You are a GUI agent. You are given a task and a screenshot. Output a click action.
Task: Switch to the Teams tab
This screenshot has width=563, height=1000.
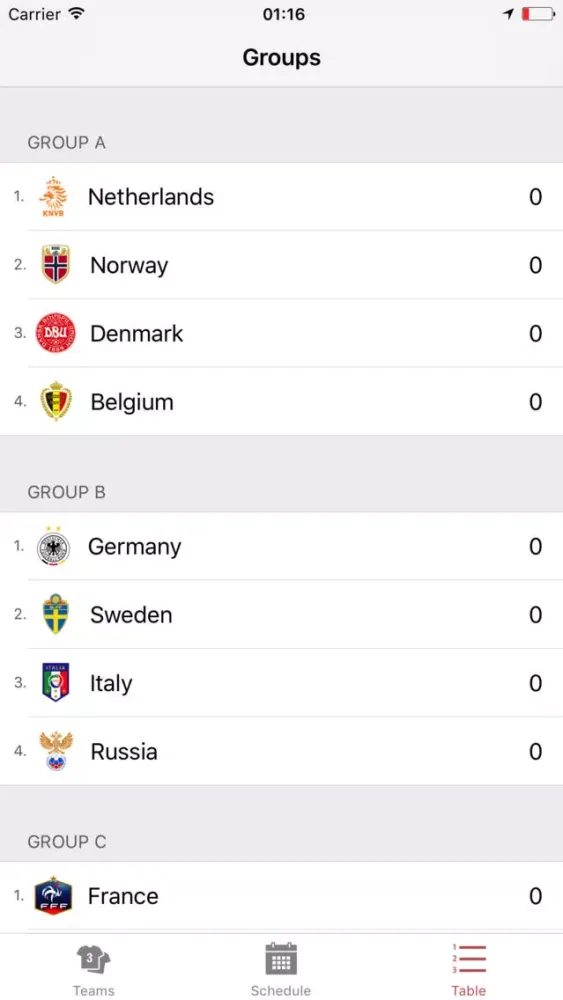pyautogui.click(x=94, y=969)
